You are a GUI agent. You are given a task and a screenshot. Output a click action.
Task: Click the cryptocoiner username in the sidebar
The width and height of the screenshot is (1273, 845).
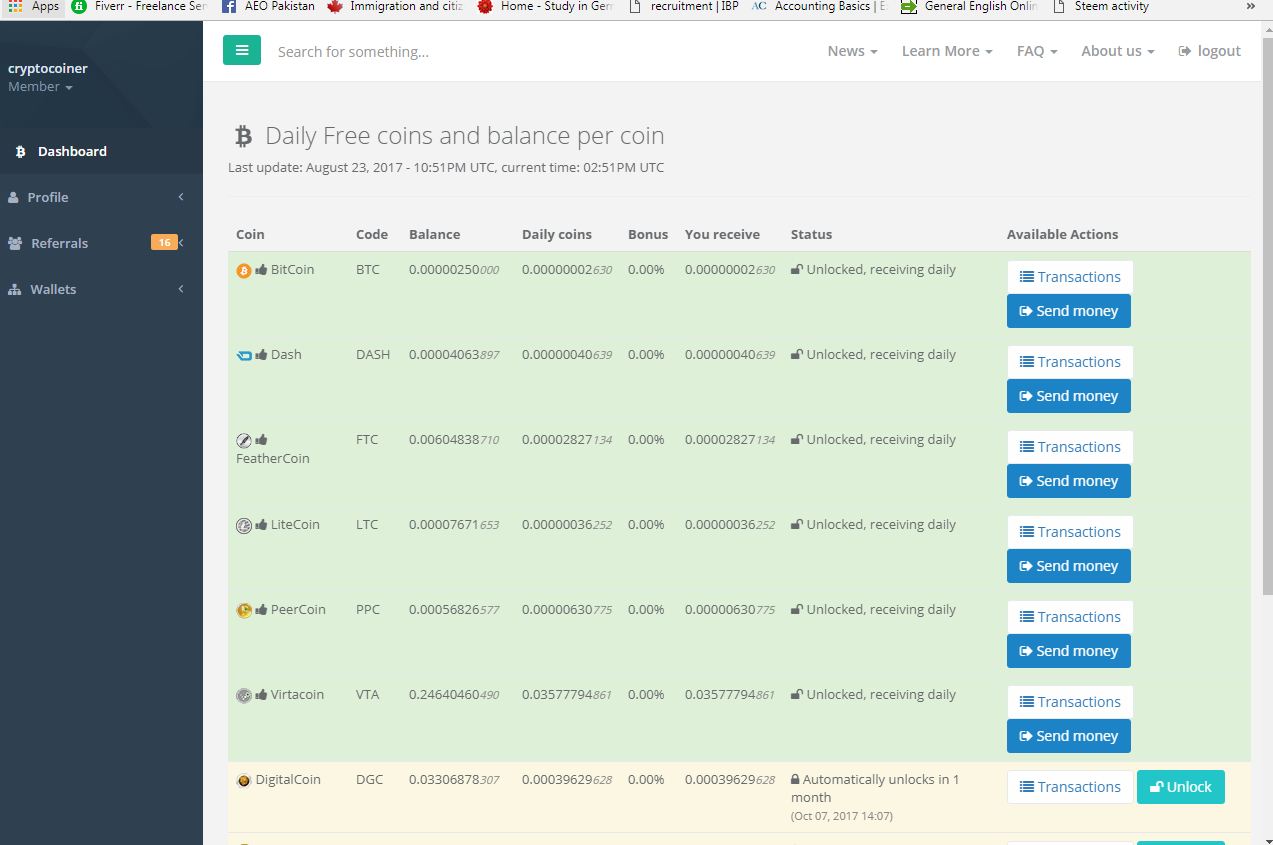coord(48,69)
